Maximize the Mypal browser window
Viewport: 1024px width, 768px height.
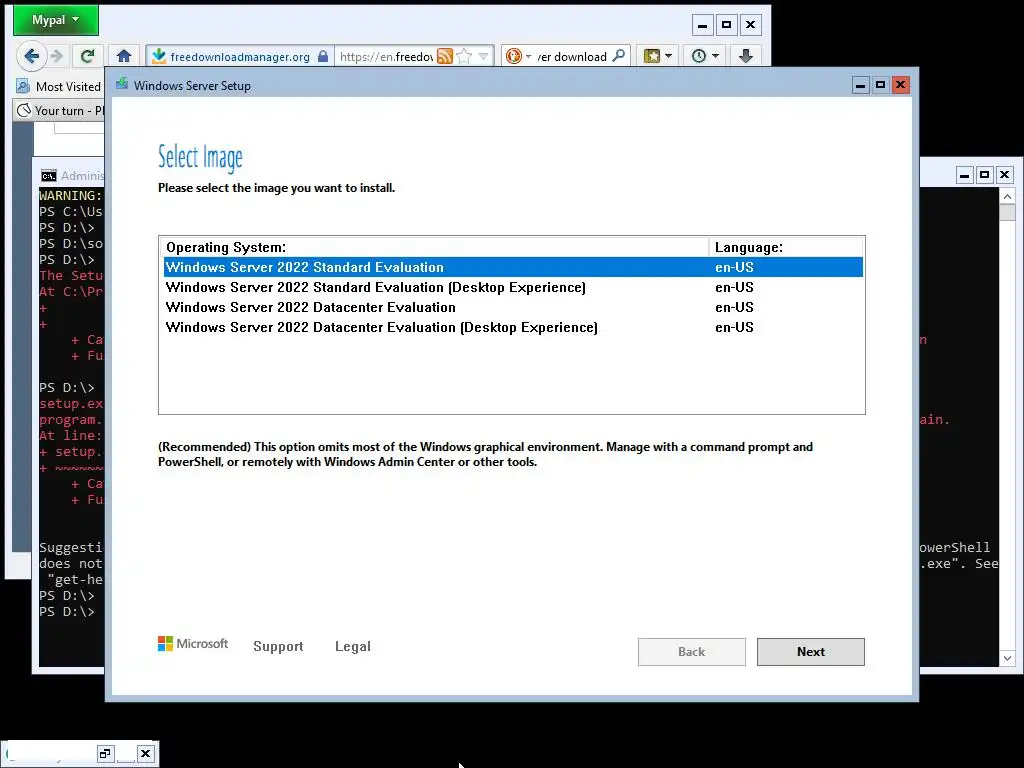click(726, 25)
